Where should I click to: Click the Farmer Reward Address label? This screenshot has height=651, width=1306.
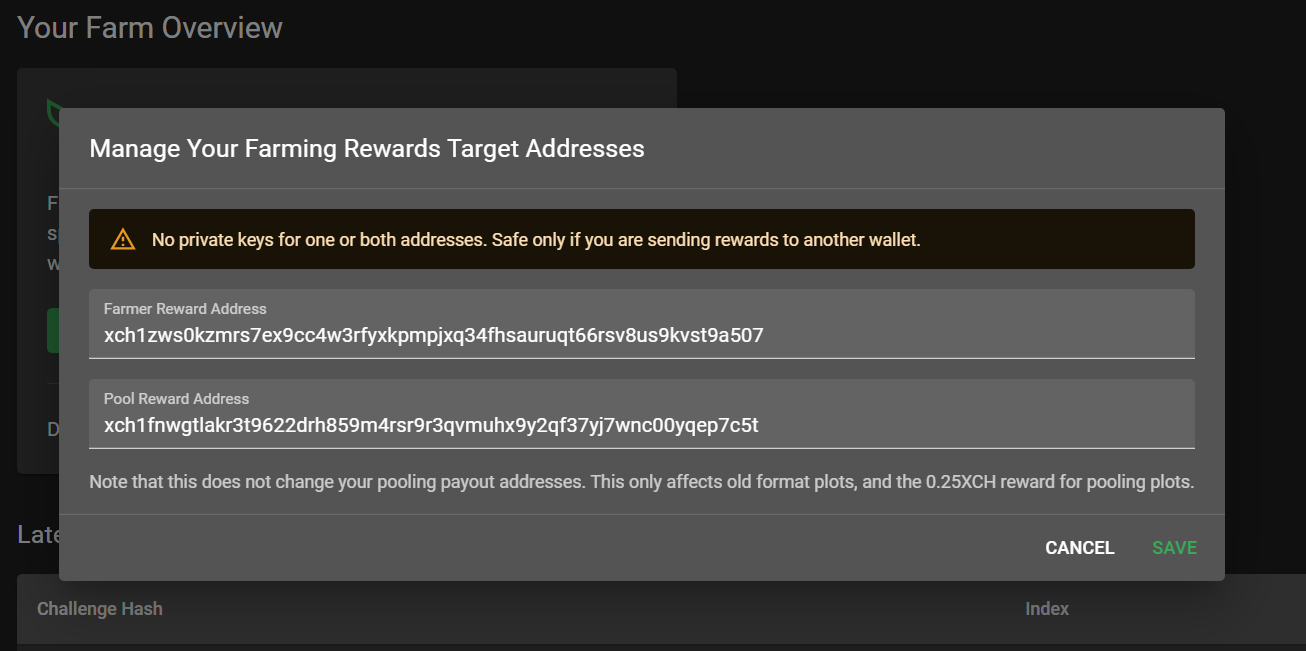[x=184, y=308]
